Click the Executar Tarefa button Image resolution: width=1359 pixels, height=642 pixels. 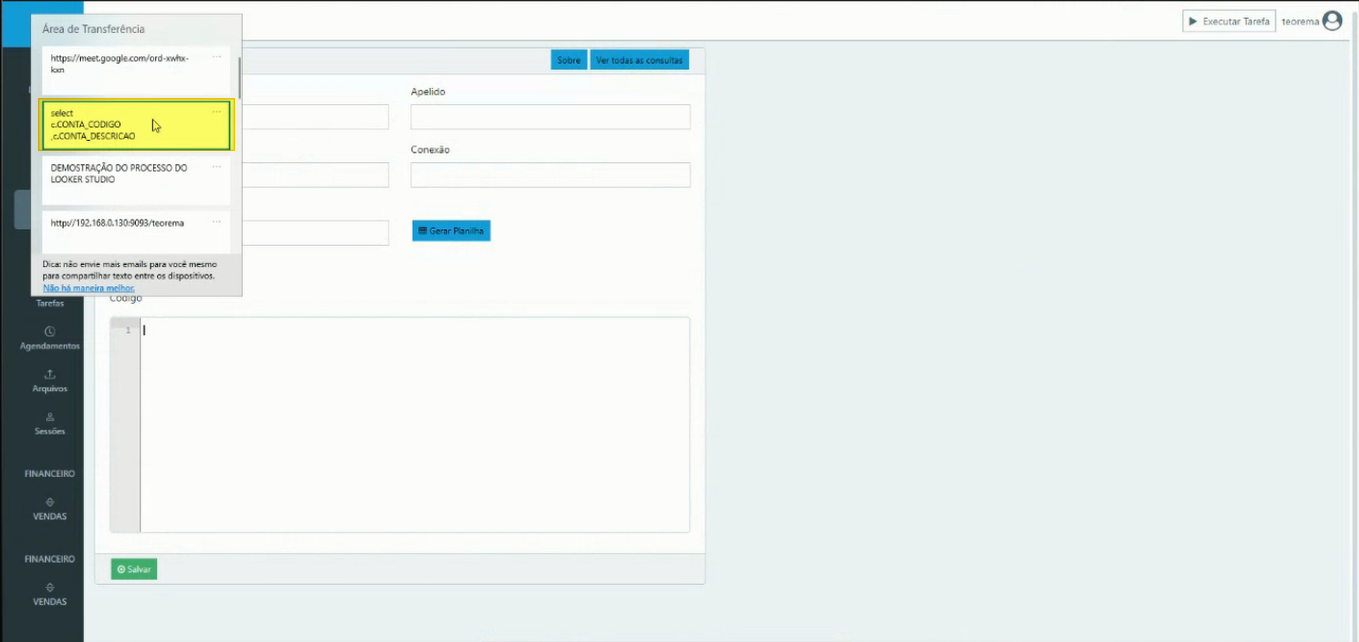[1229, 21]
